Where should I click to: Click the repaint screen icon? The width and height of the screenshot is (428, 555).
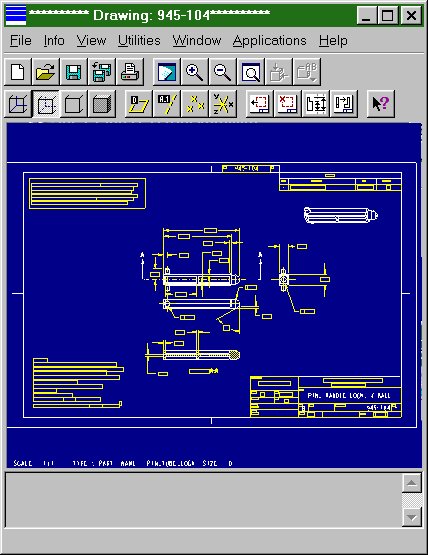167,72
